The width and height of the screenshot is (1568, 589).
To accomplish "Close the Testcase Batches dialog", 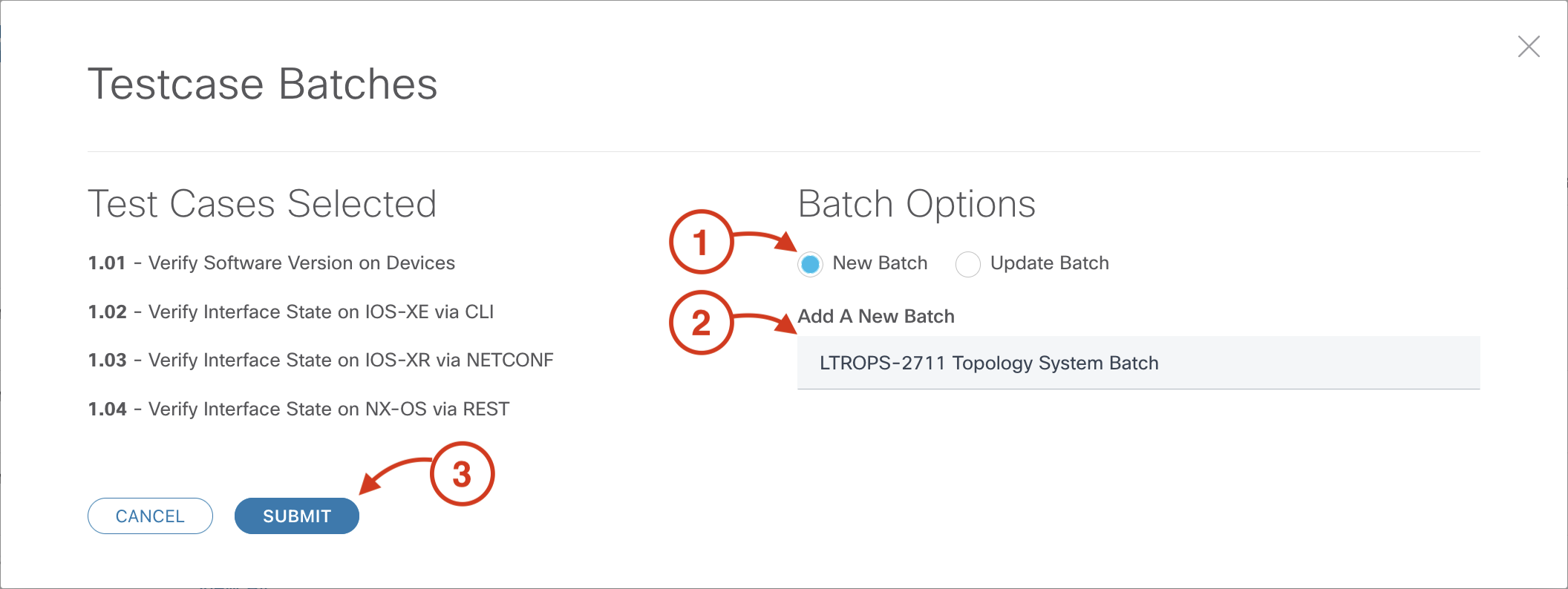I will tap(1529, 47).
